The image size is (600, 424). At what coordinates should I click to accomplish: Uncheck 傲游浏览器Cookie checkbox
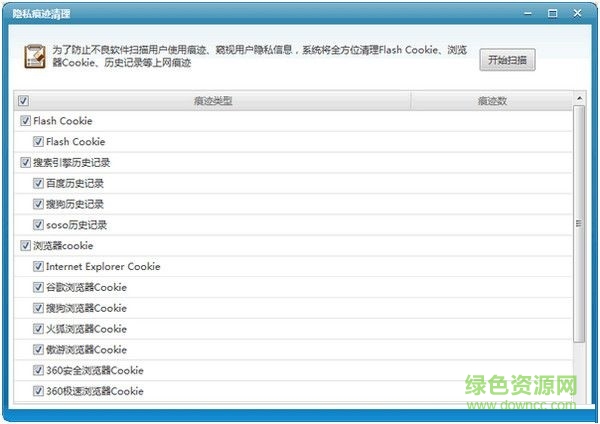[x=38, y=349]
